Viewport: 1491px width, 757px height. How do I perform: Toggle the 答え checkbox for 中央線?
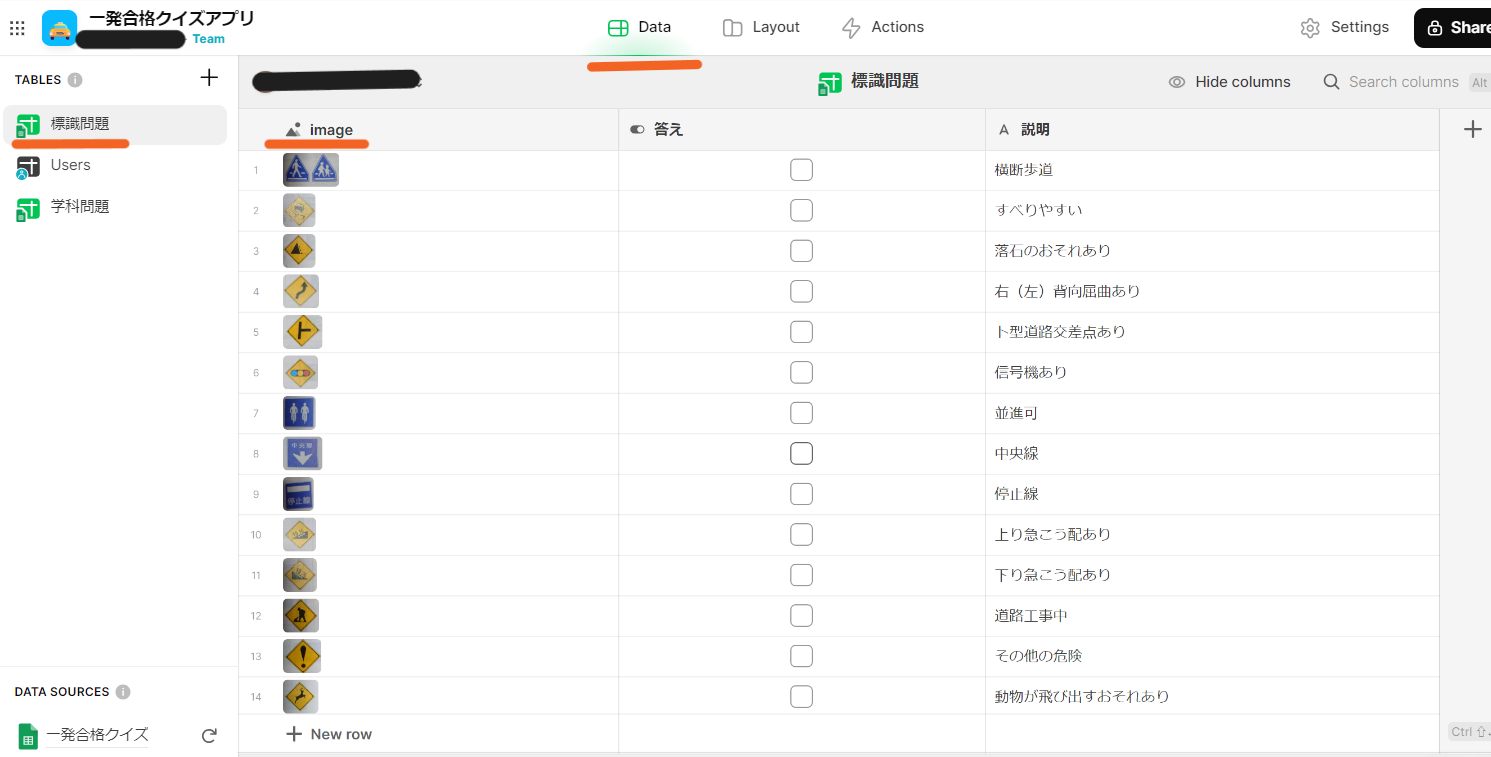[x=801, y=453]
